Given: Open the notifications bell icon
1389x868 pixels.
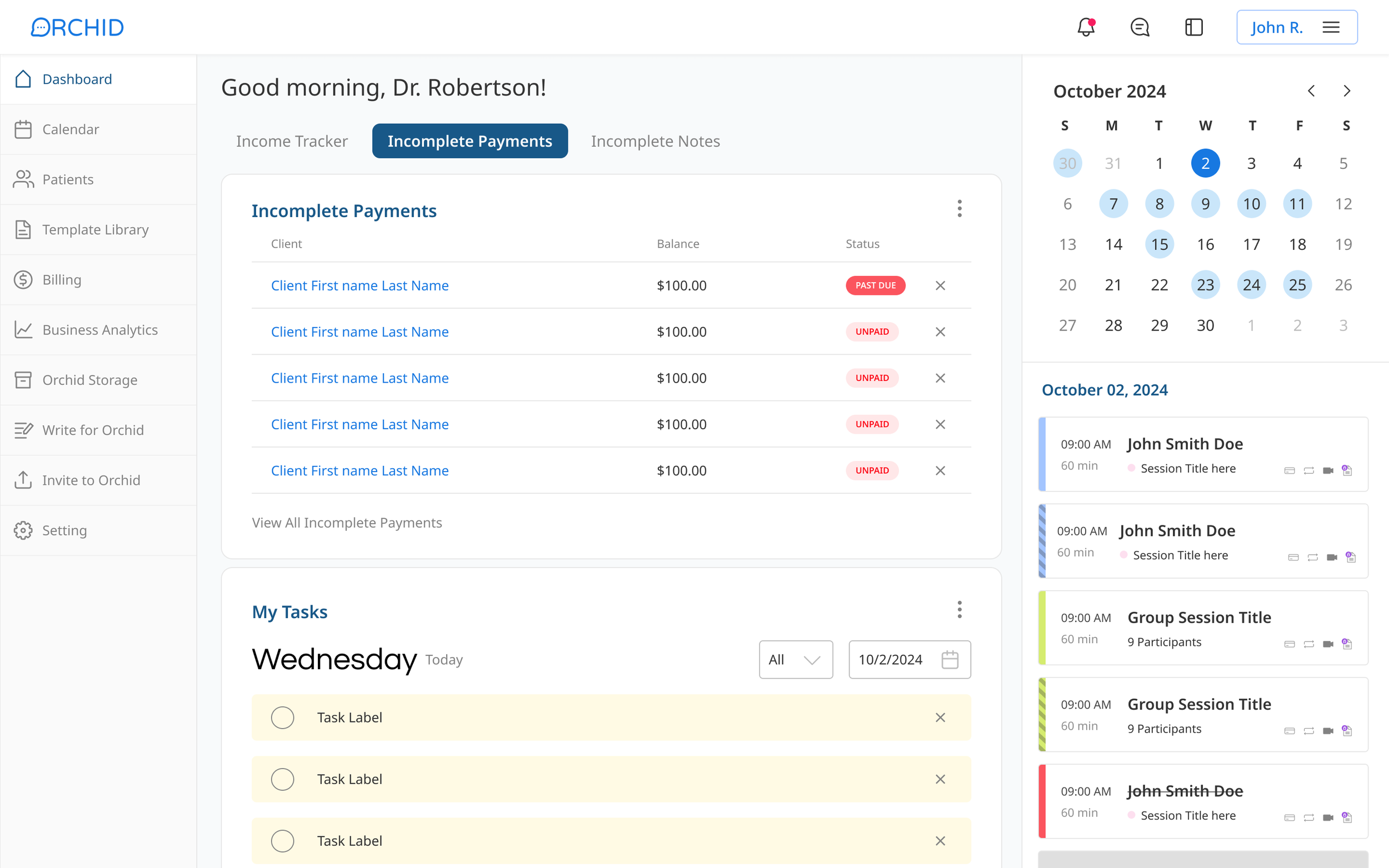Looking at the screenshot, I should [x=1085, y=27].
